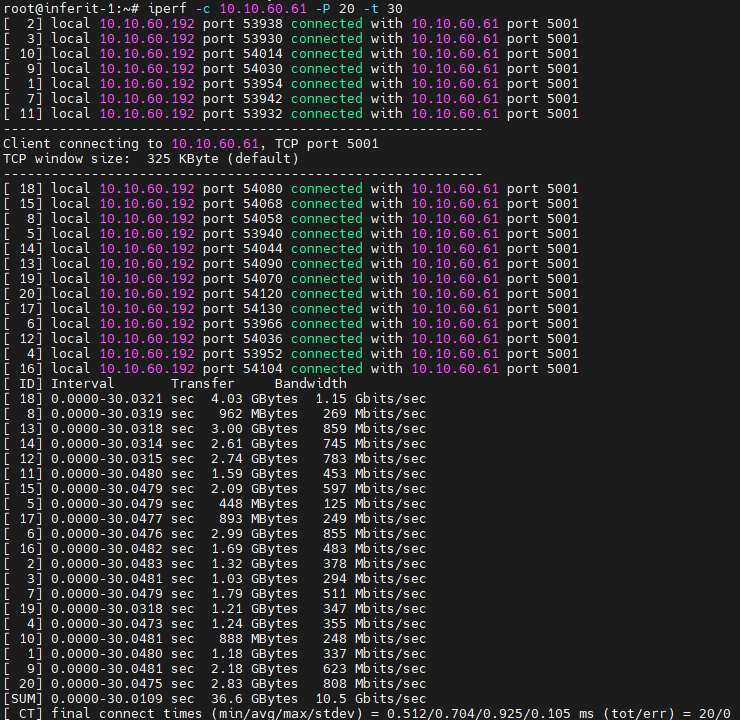Click port 53940 in connection 5 row

pyautogui.click(x=263, y=234)
